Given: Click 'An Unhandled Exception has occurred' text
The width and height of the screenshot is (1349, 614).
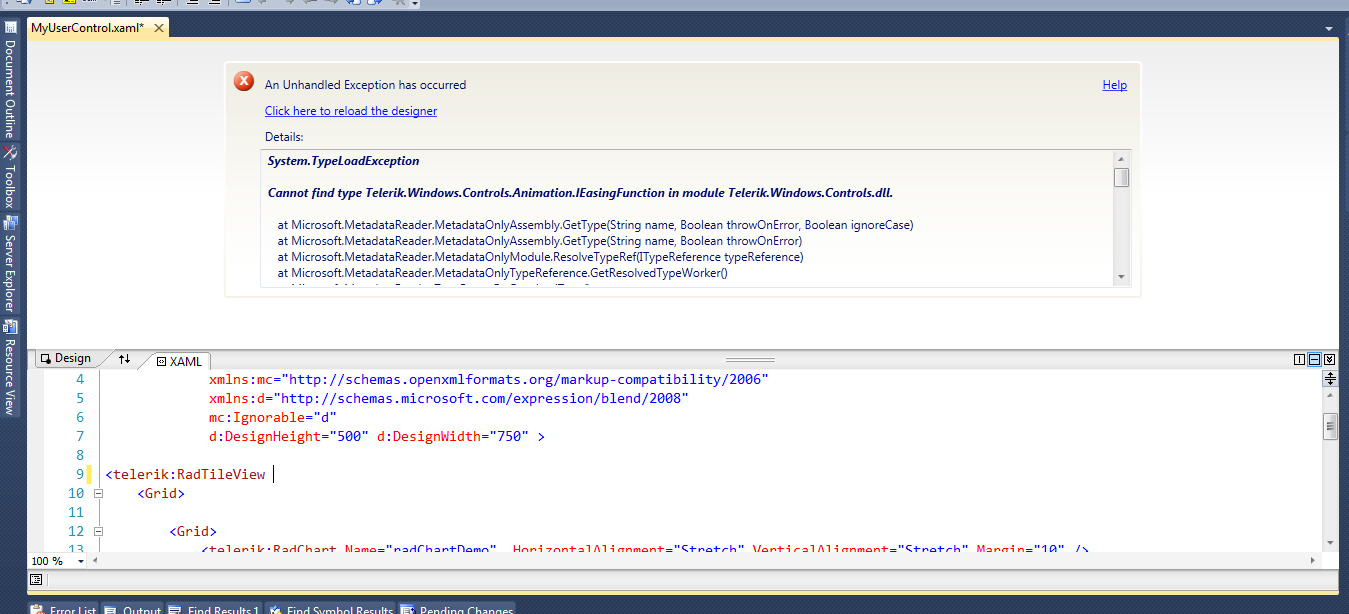Looking at the screenshot, I should 365,85.
